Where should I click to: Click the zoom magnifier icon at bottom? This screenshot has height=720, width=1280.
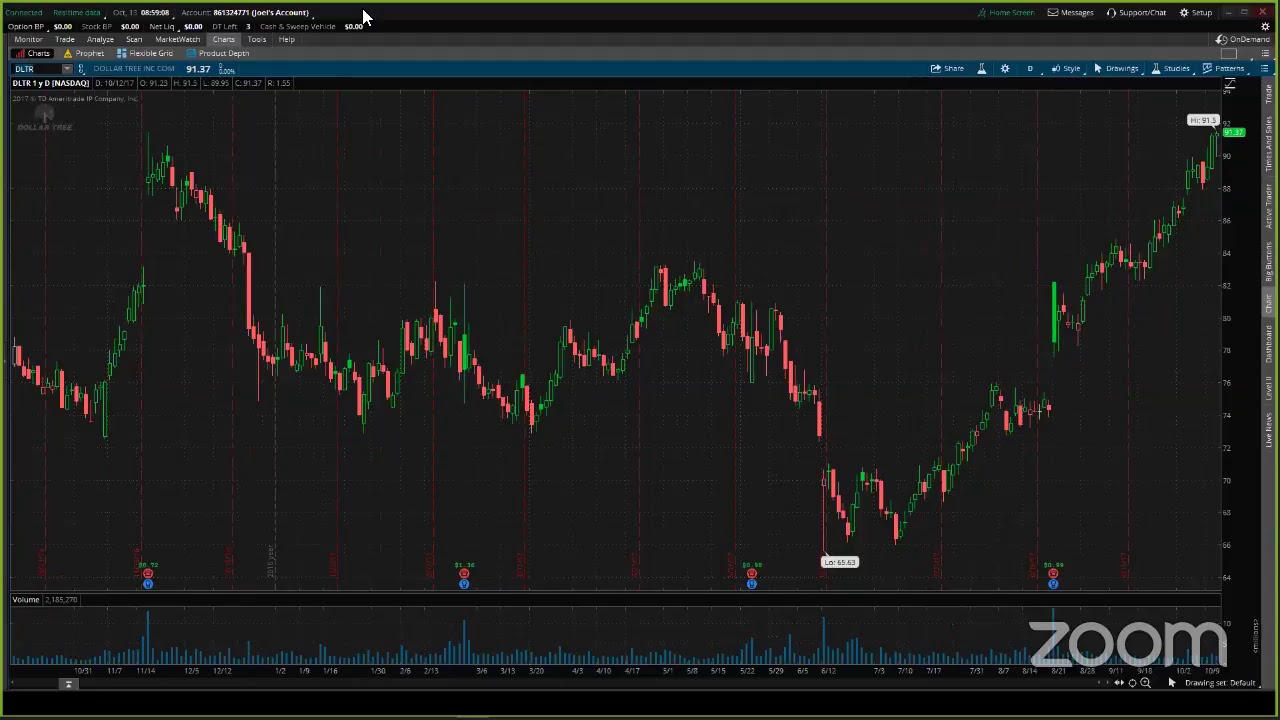(x=1145, y=683)
